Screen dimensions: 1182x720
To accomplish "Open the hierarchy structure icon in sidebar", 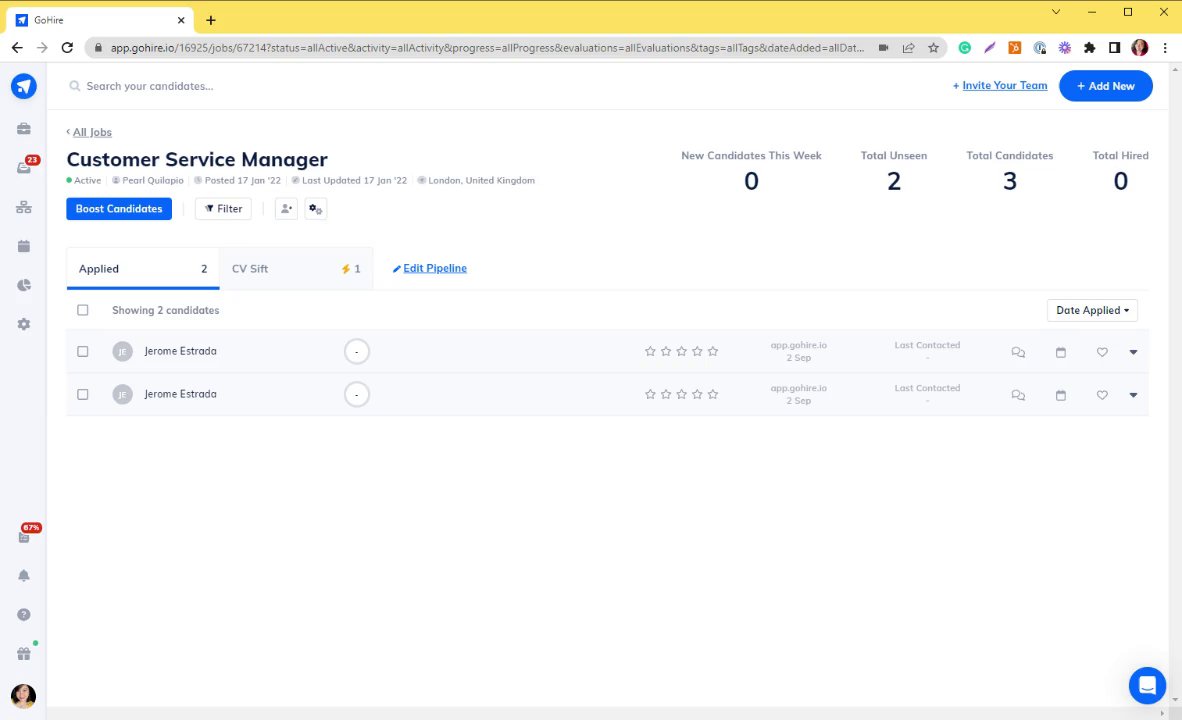I will pos(23,207).
